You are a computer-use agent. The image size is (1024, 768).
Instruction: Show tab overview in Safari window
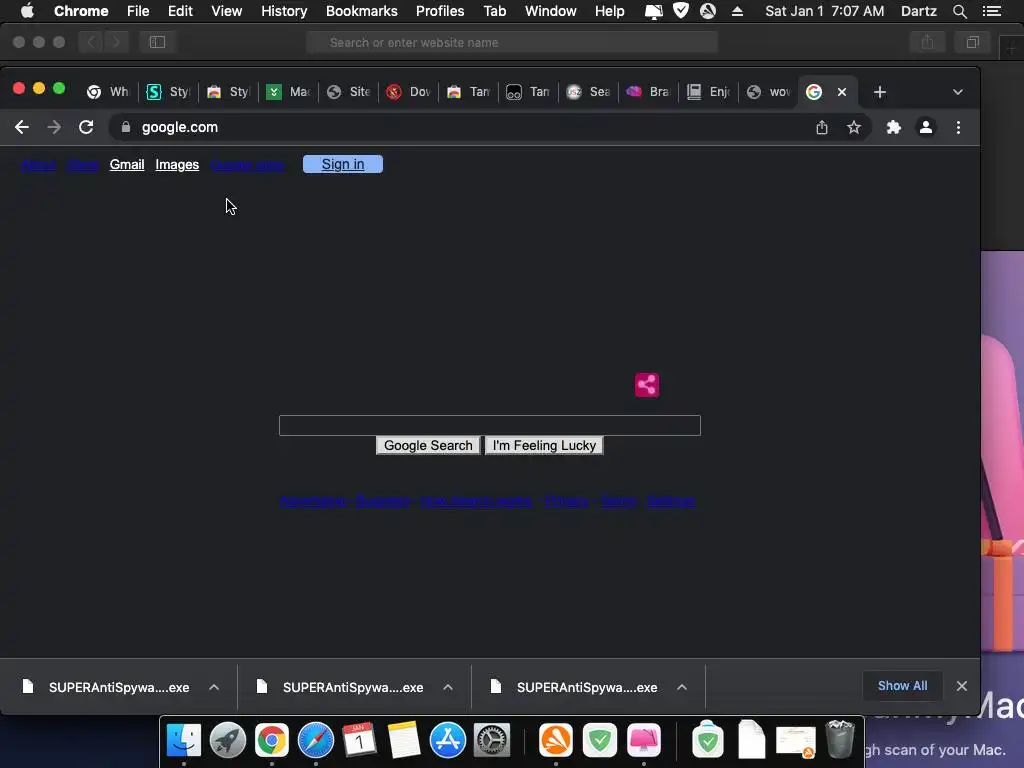pos(972,42)
